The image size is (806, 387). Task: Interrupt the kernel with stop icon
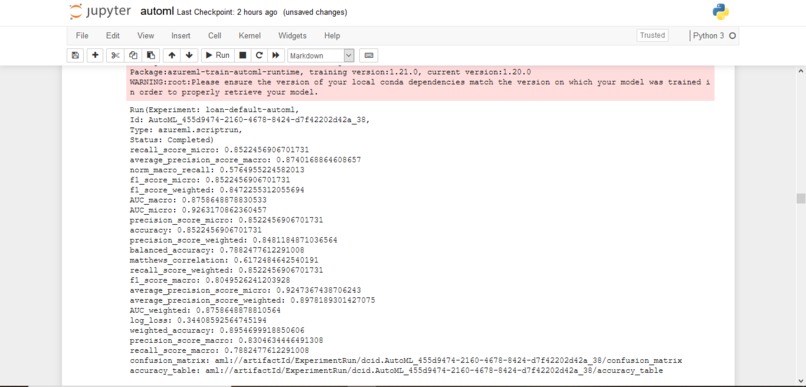tap(243, 55)
